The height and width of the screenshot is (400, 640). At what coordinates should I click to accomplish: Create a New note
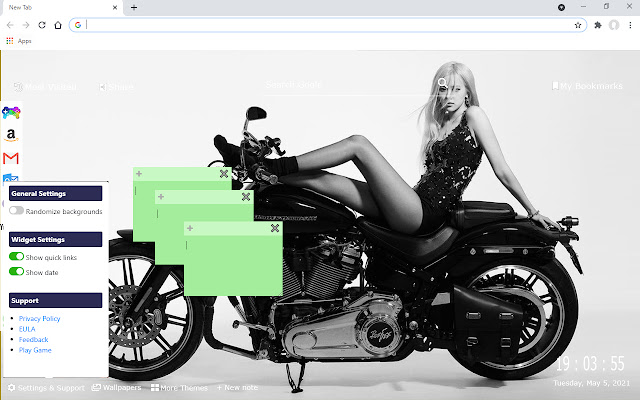coord(237,388)
